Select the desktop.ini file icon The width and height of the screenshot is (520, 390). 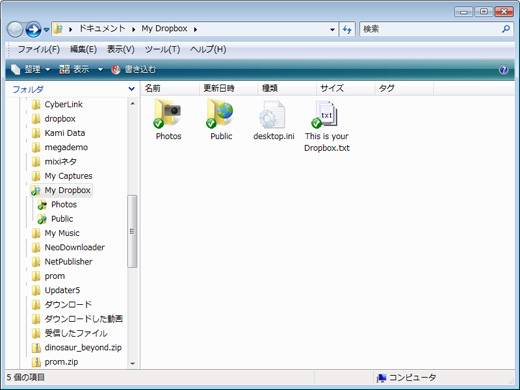(x=273, y=115)
